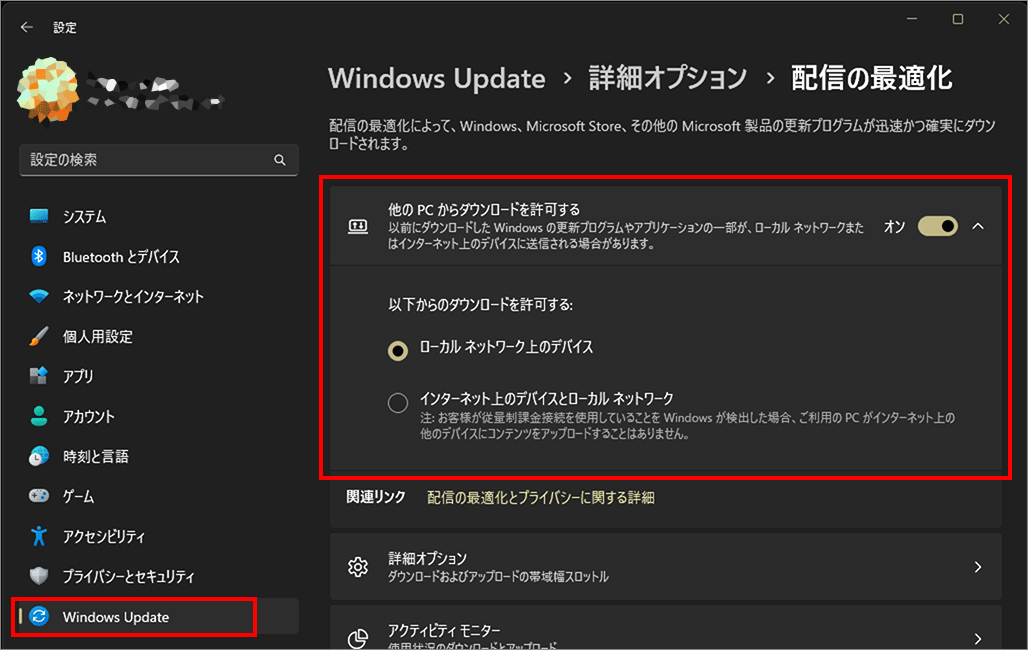Click 詳細オプション row title text
1028x650 pixels.
click(427, 558)
